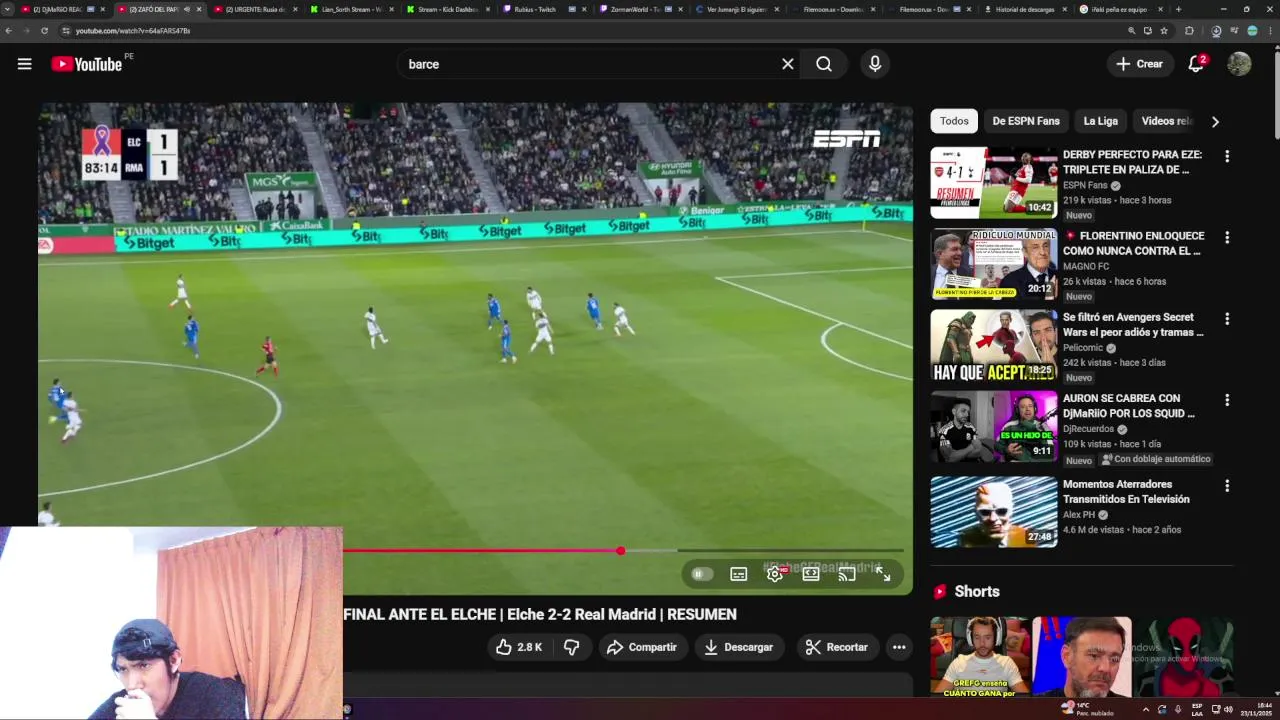Go to YouTube home via logo
This screenshot has width=1280, height=720.
click(x=87, y=64)
